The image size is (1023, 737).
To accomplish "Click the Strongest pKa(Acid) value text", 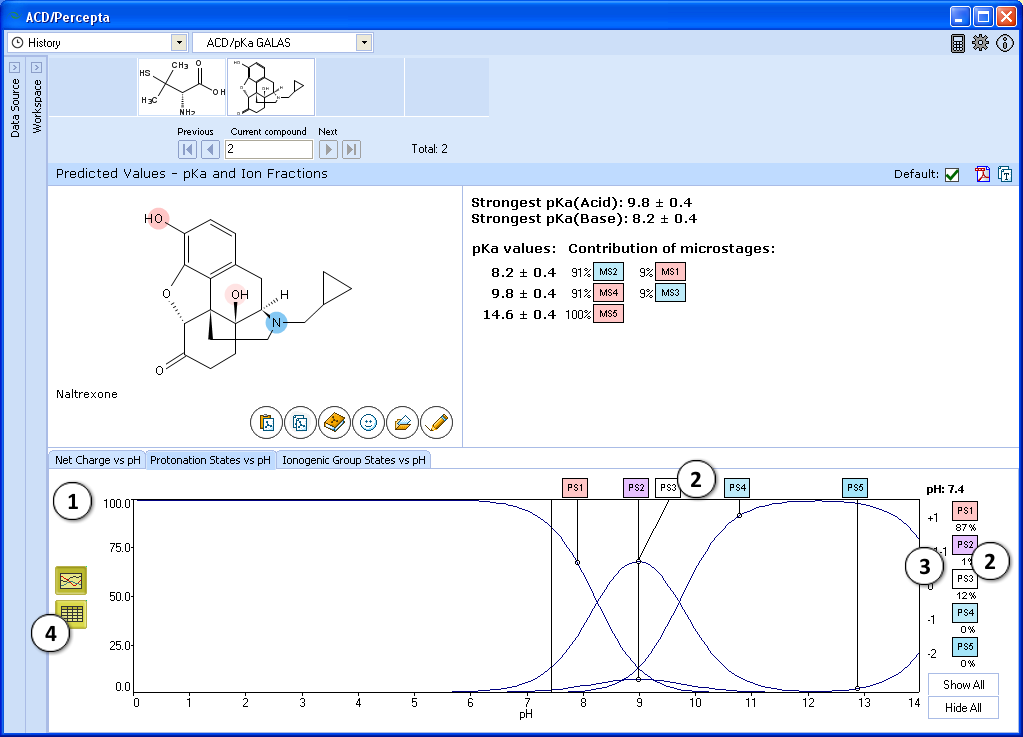I will coord(581,203).
